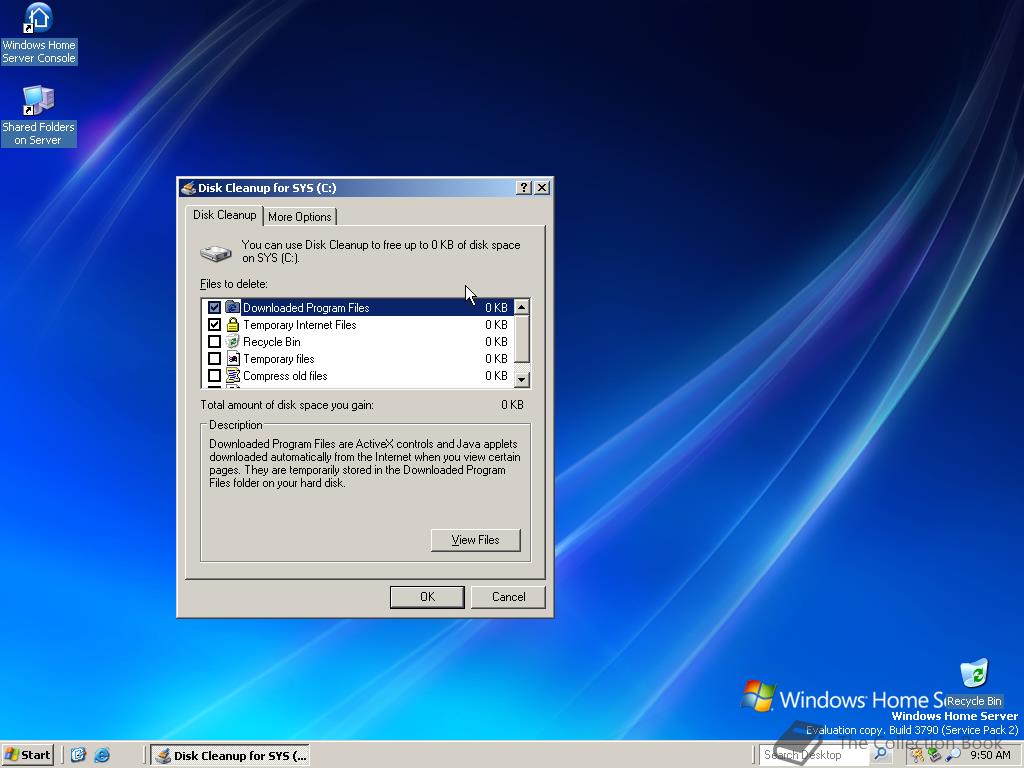This screenshot has height=768, width=1024.
Task: Select the Downloaded Program Files row text
Action: point(306,307)
